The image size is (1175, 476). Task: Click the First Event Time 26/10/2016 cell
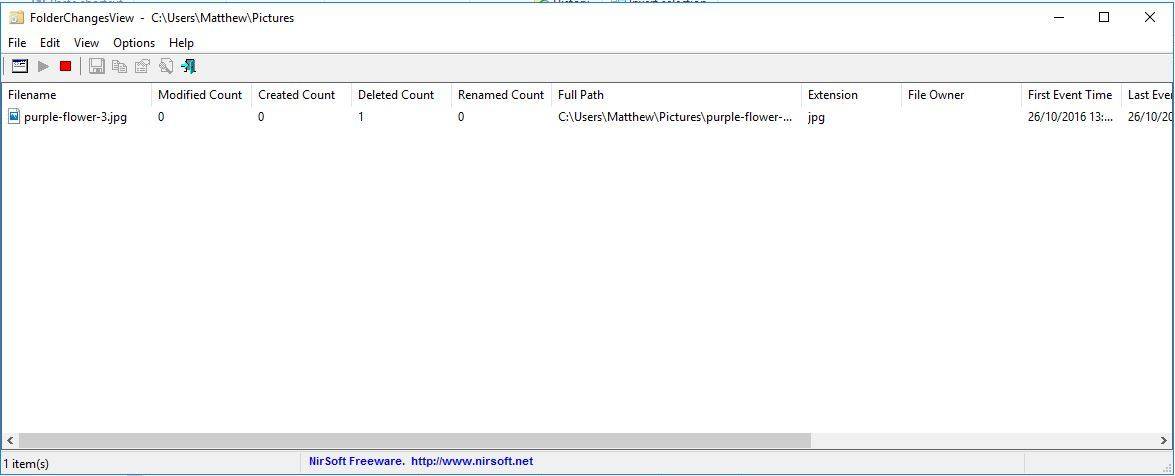(1070, 117)
